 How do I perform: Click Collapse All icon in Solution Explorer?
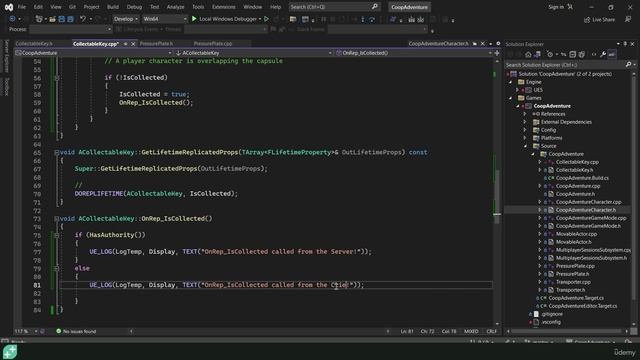coord(572,54)
